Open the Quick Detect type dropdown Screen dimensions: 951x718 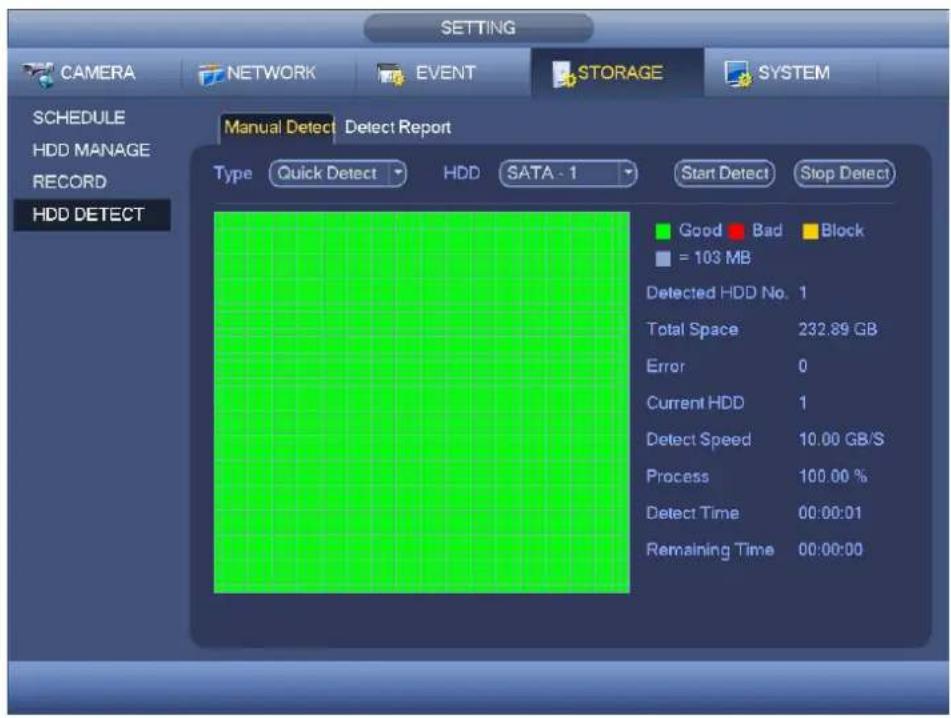click(338, 173)
